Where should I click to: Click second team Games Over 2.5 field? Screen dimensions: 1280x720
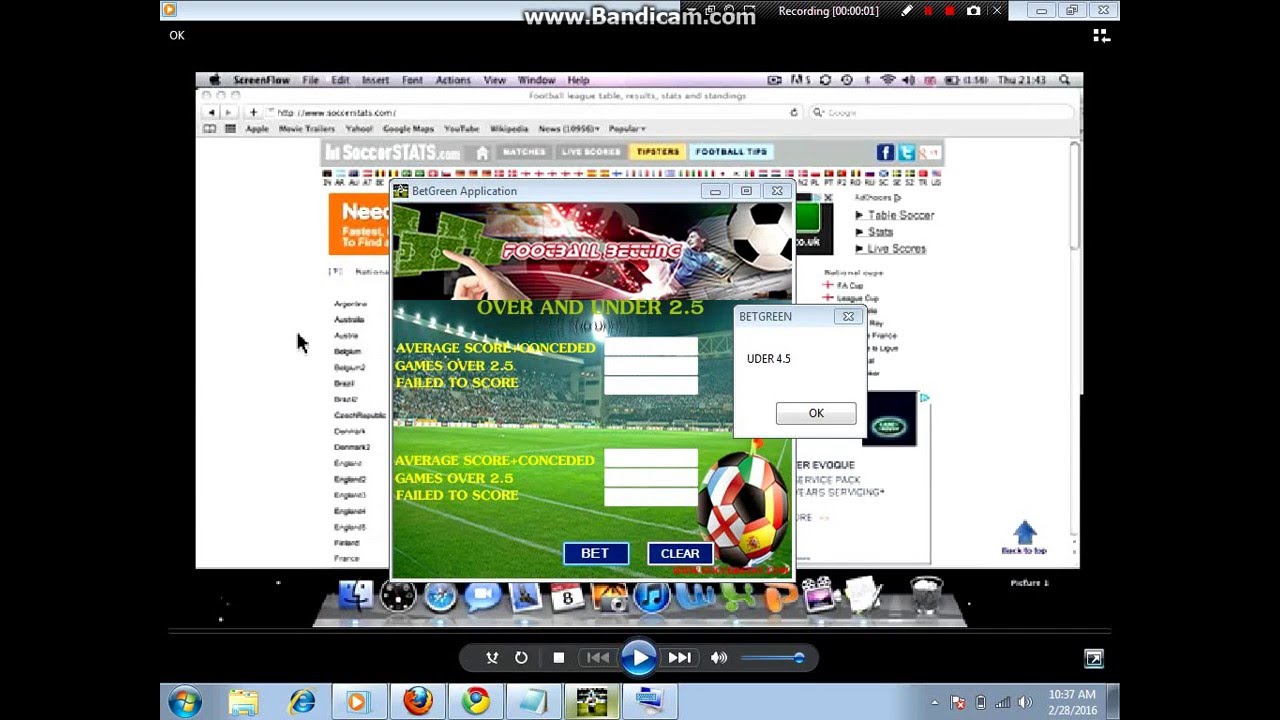click(x=651, y=477)
